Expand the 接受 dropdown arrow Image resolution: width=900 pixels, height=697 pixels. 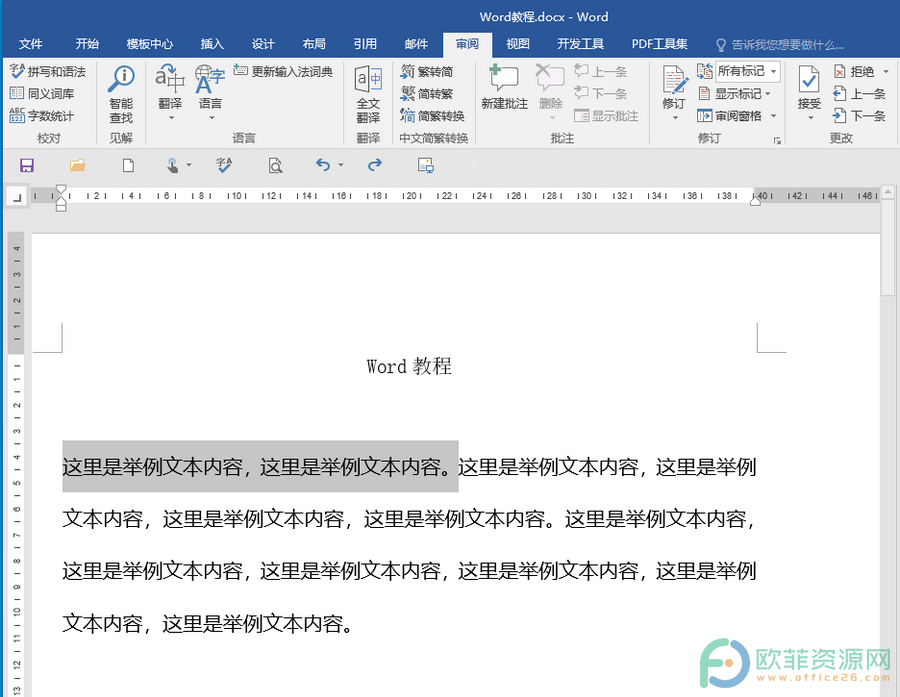[810, 118]
